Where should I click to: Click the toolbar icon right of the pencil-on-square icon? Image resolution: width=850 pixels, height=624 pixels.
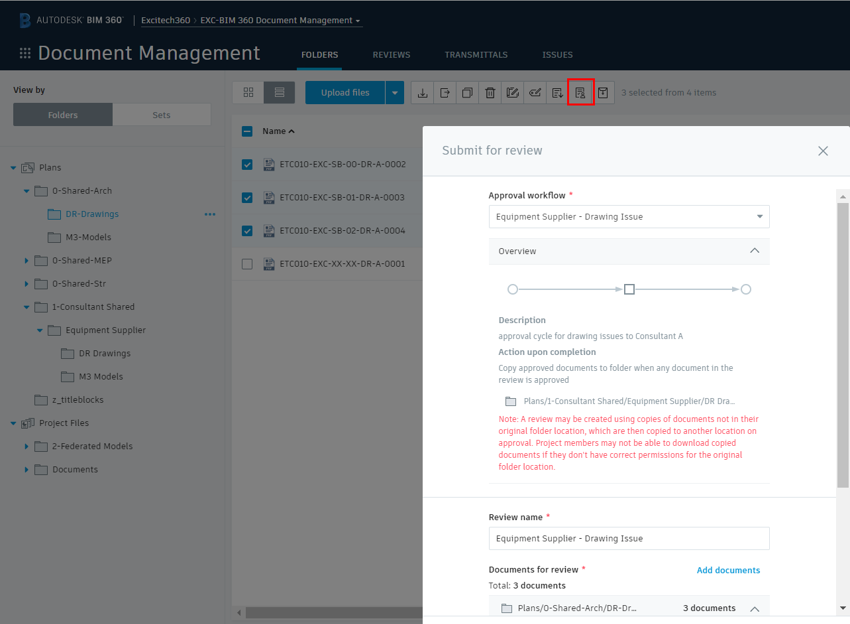[x=535, y=93]
